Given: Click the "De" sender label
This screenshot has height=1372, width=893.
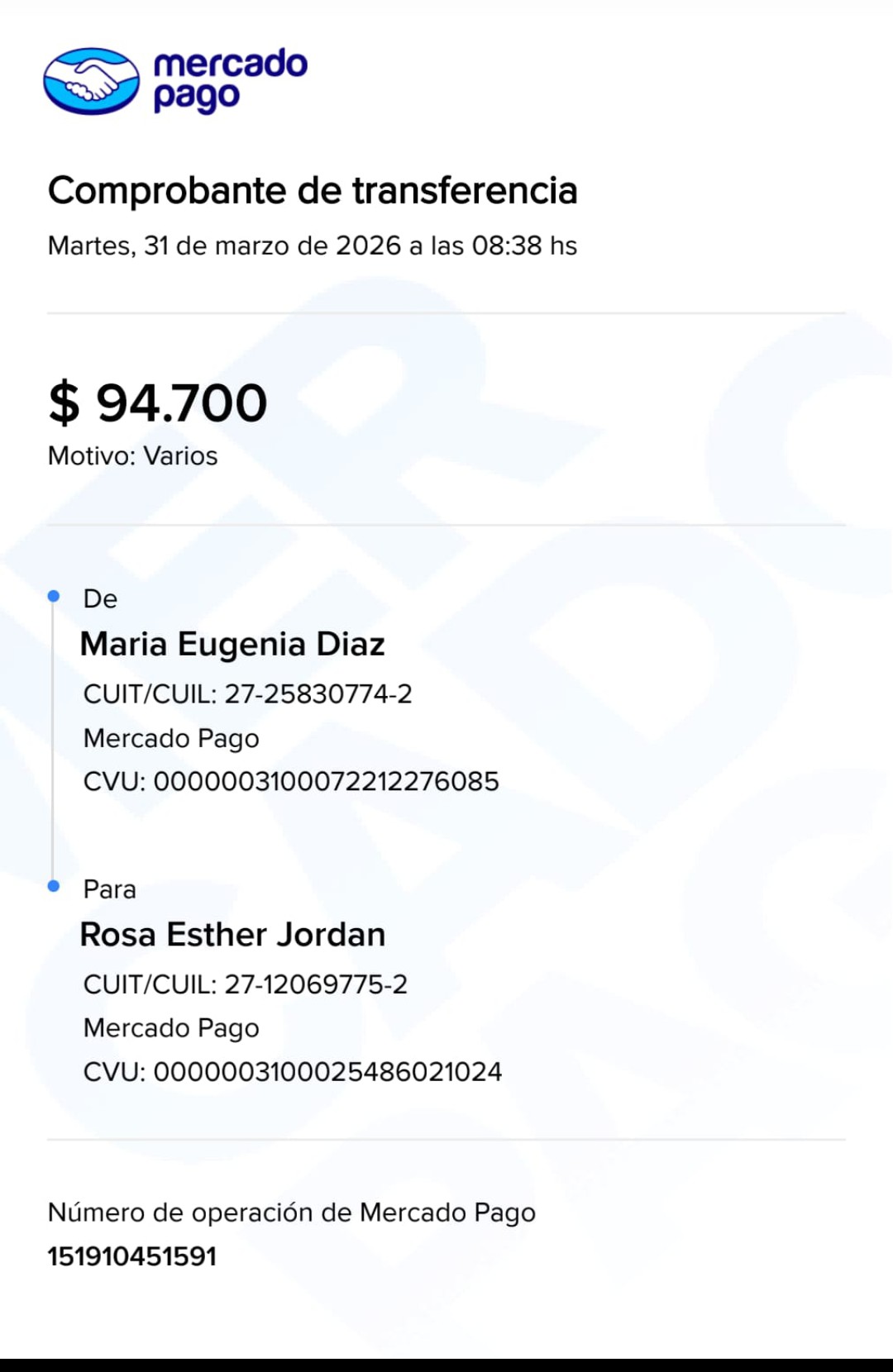Looking at the screenshot, I should [100, 598].
